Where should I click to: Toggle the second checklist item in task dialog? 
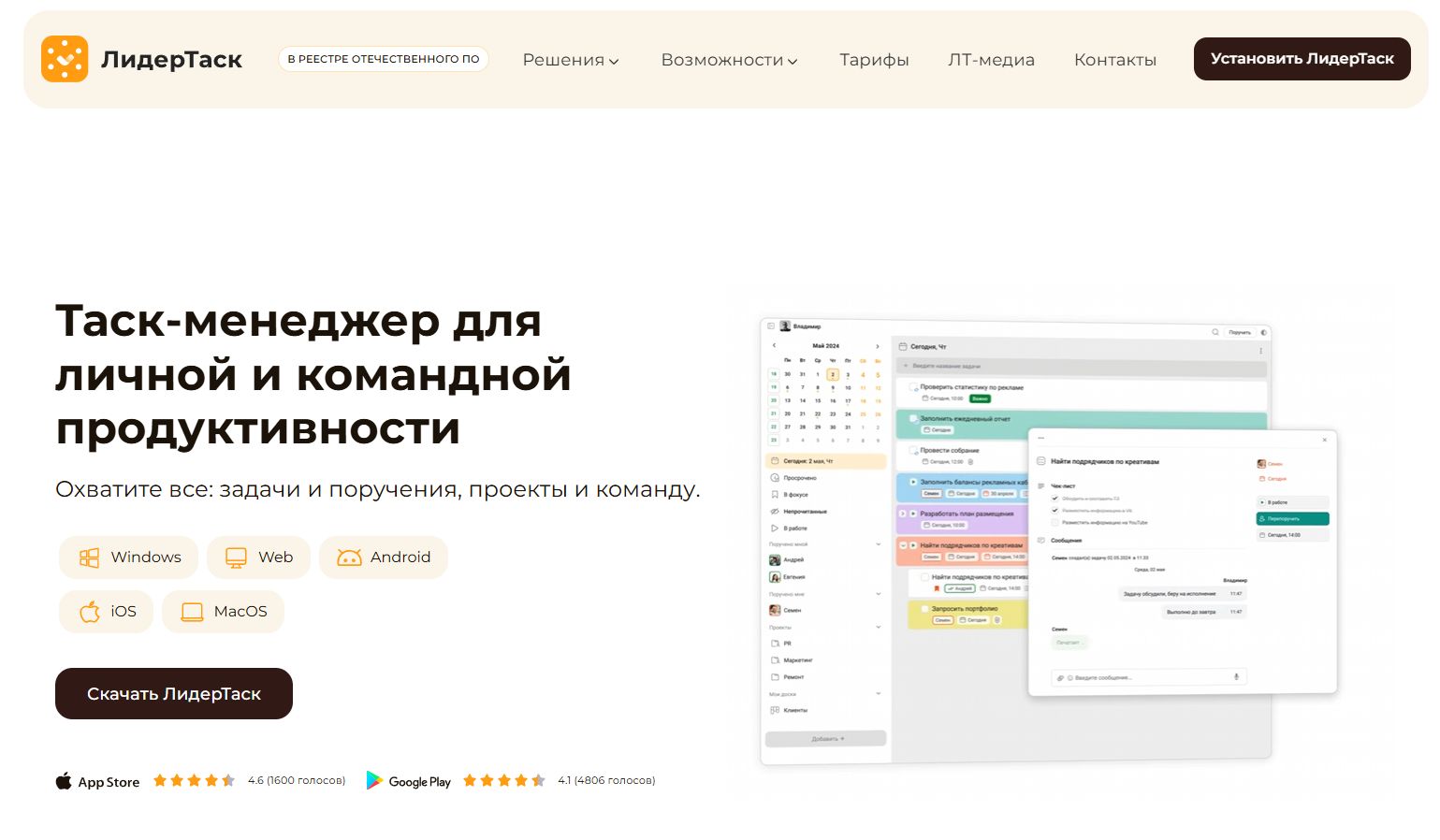pyautogui.click(x=1055, y=511)
